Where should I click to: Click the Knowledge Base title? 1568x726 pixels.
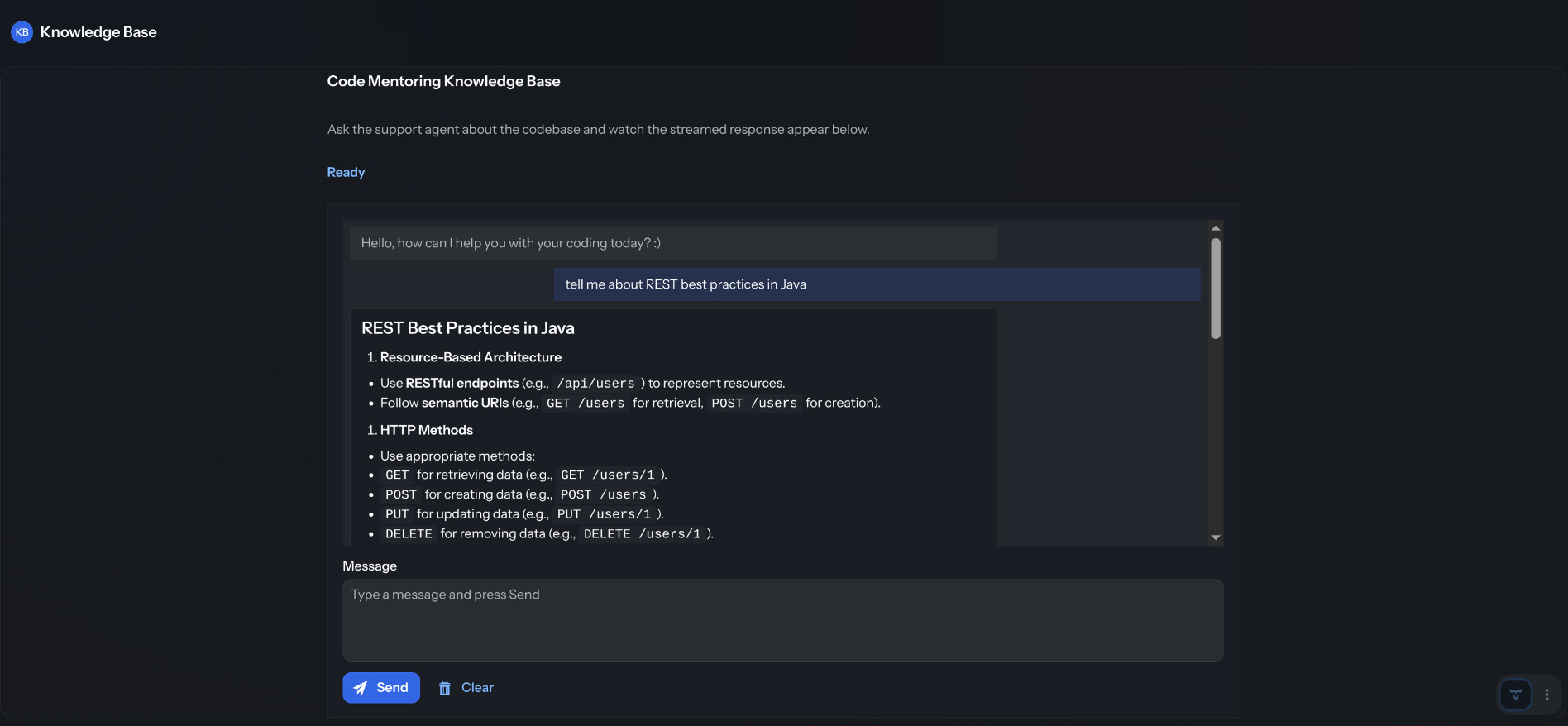coord(98,32)
